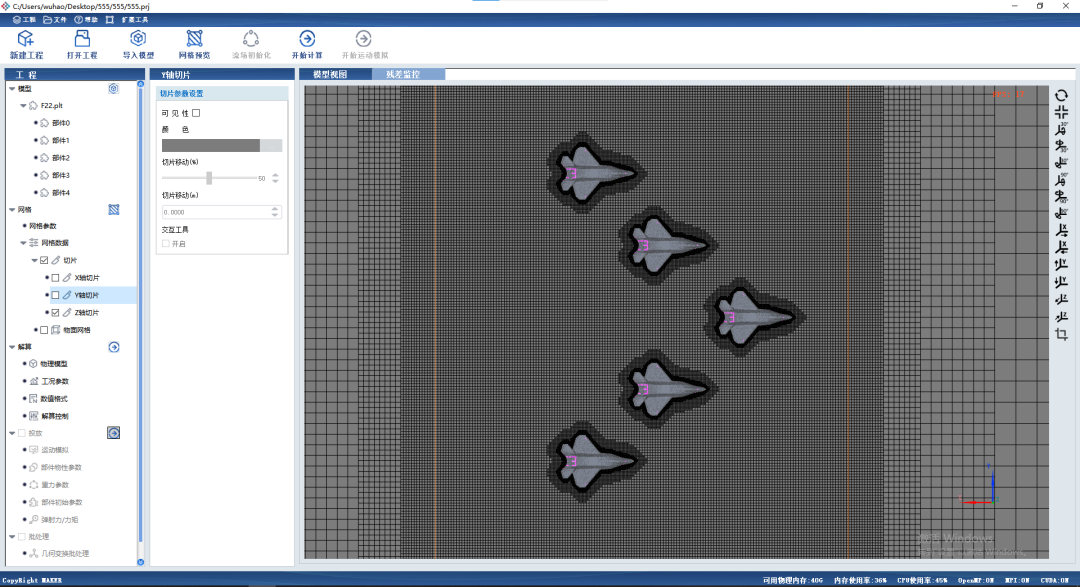Check the Y轴切片 checkbox
This screenshot has width=1080, height=587.
click(x=55, y=295)
